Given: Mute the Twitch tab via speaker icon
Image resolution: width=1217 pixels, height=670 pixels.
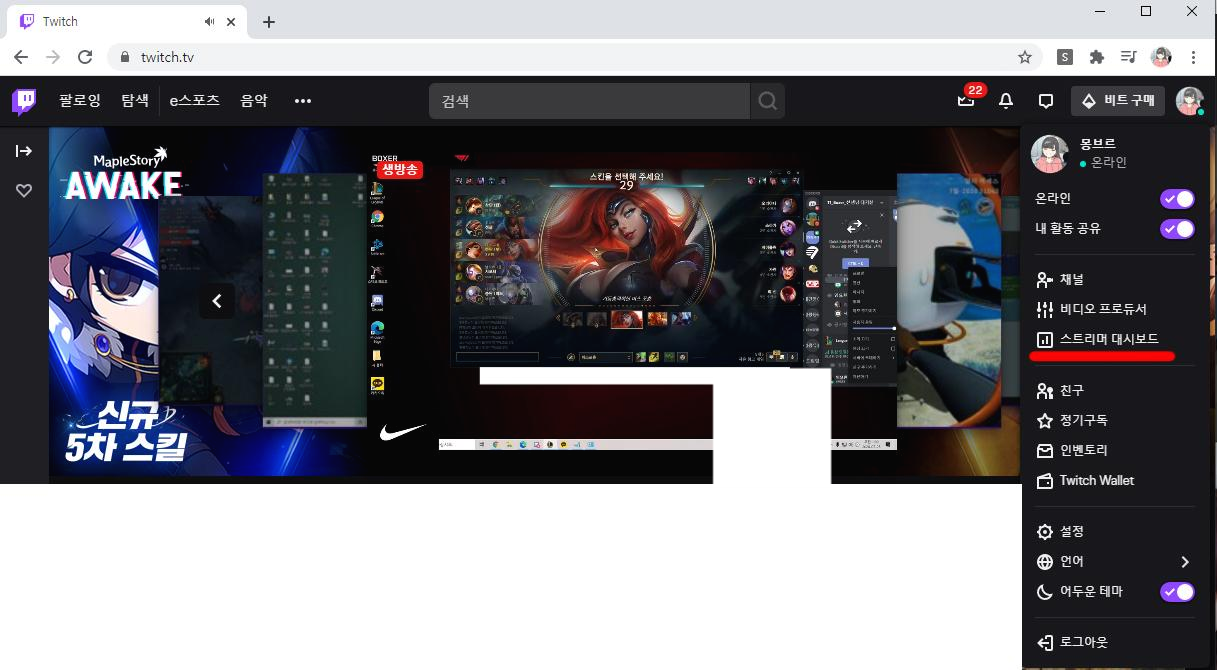Looking at the screenshot, I should click(x=210, y=22).
